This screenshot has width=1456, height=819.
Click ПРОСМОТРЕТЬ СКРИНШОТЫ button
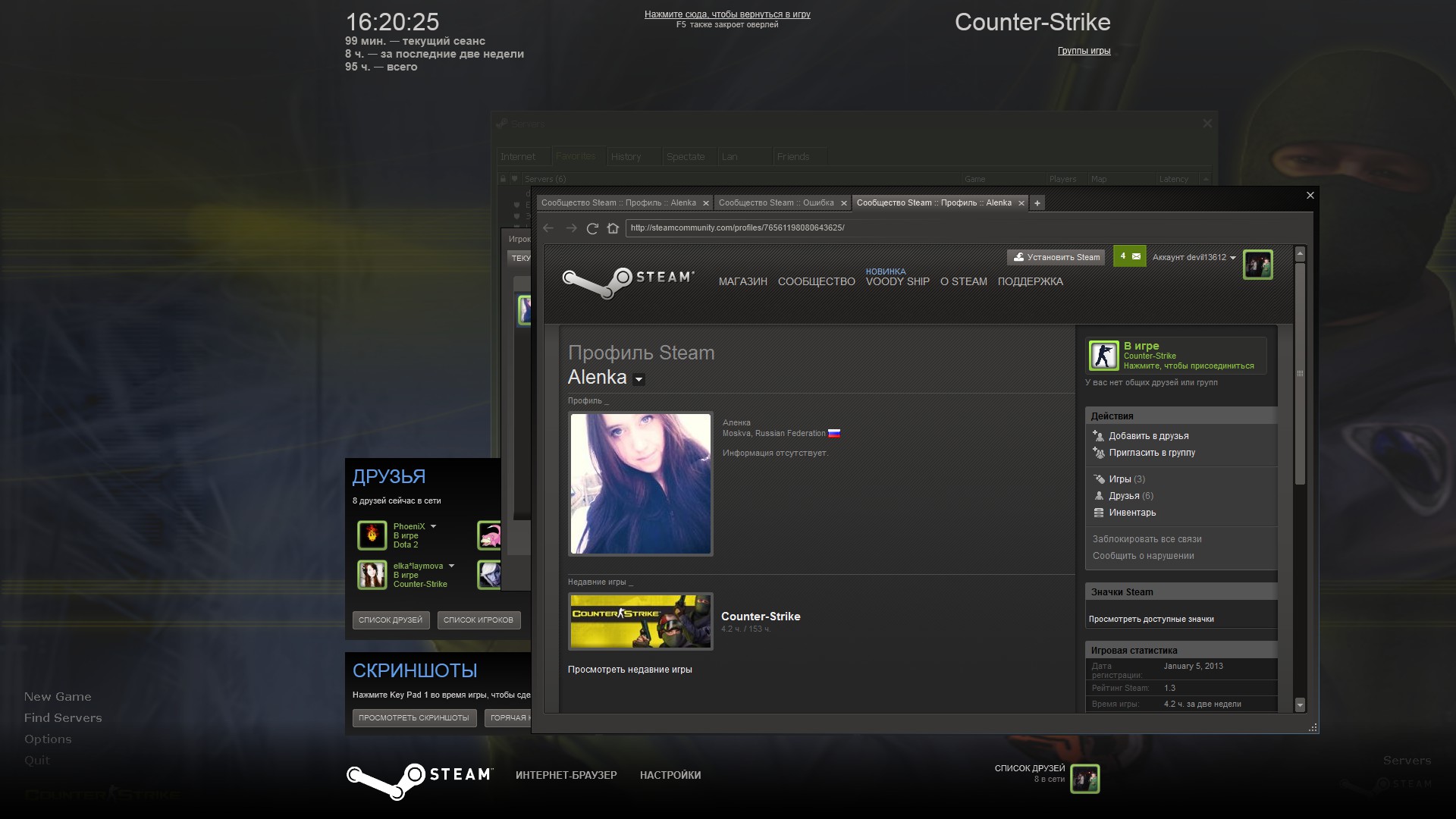tap(414, 718)
